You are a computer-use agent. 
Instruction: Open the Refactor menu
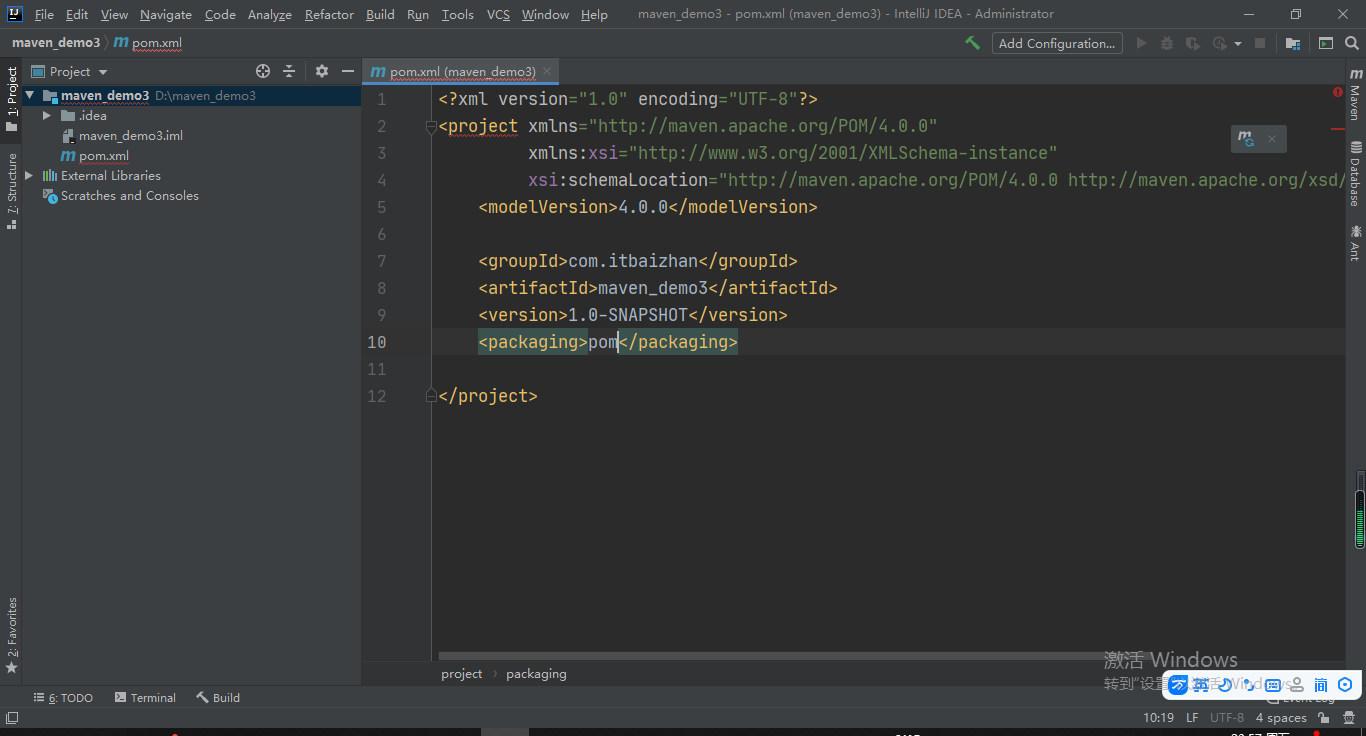pyautogui.click(x=329, y=14)
